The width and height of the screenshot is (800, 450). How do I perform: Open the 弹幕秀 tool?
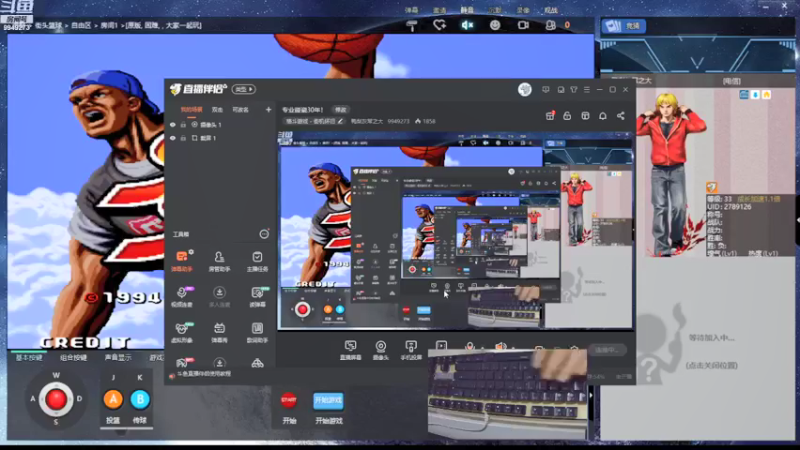(219, 332)
